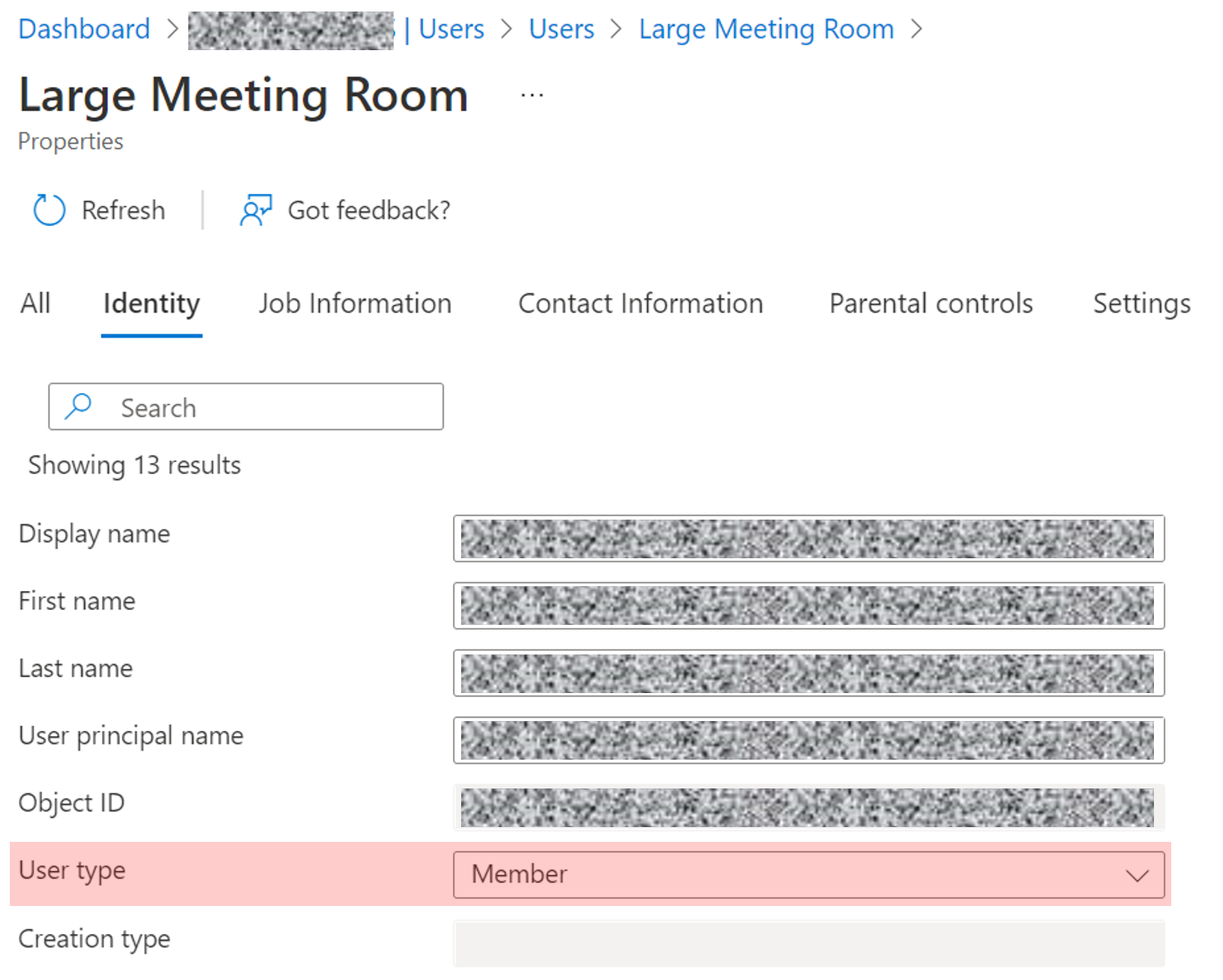The image size is (1223, 980).
Task: Click the Creation type label
Action: (95, 939)
